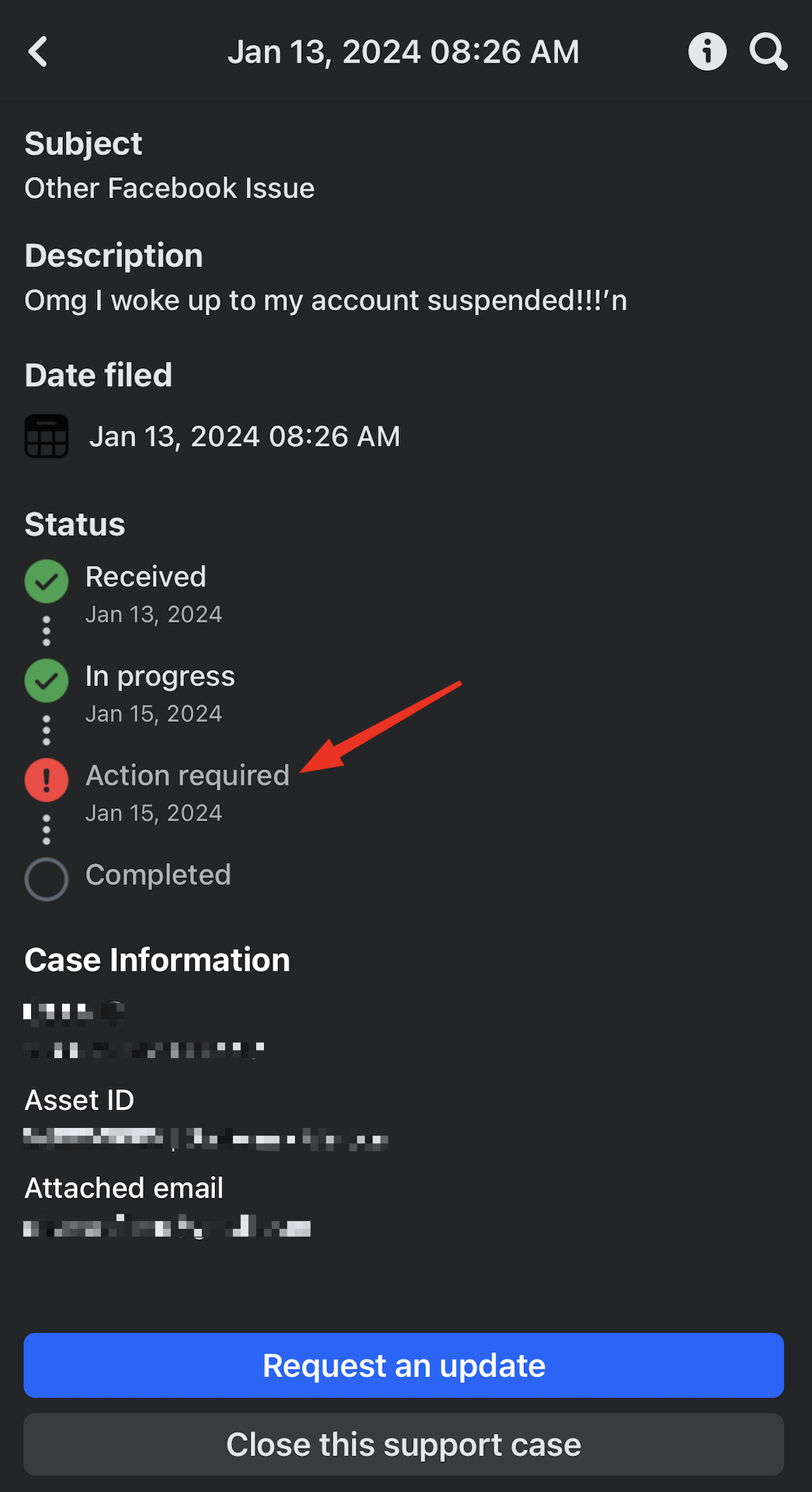Tap the In progress status label
Viewport: 812px width, 1492px height.
click(x=160, y=676)
